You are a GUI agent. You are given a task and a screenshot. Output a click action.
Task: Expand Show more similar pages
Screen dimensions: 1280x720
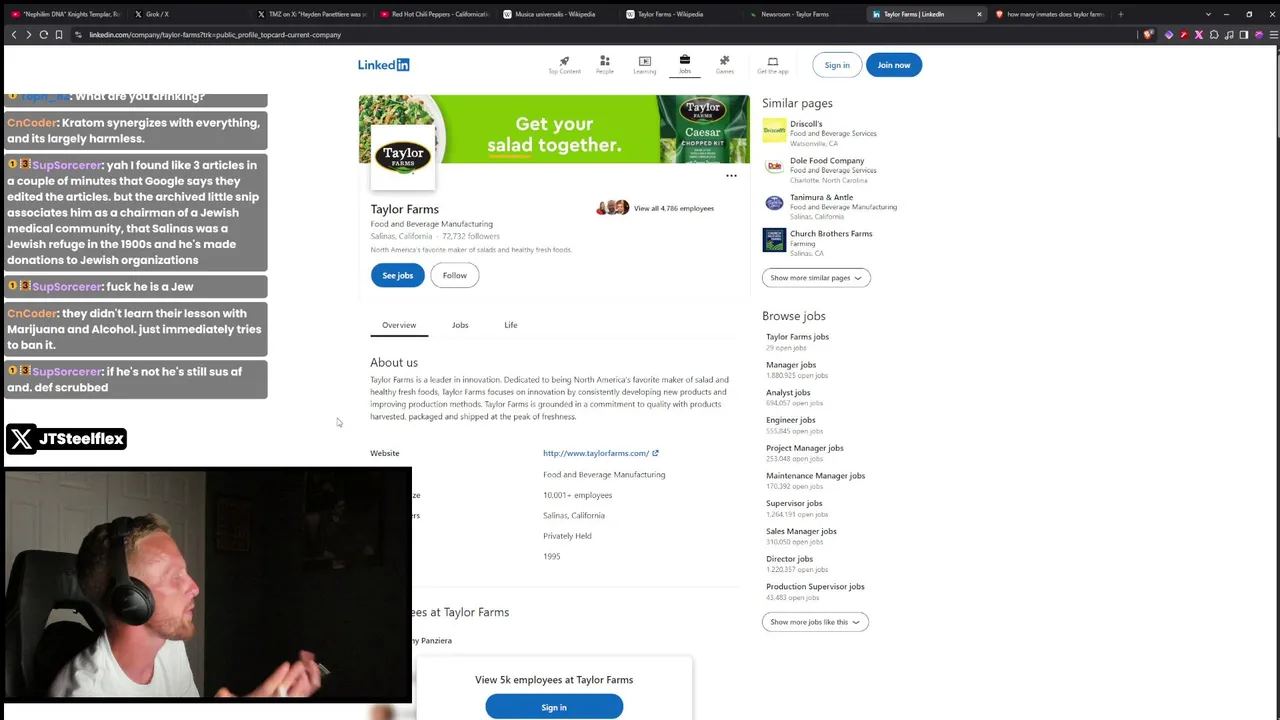click(816, 278)
